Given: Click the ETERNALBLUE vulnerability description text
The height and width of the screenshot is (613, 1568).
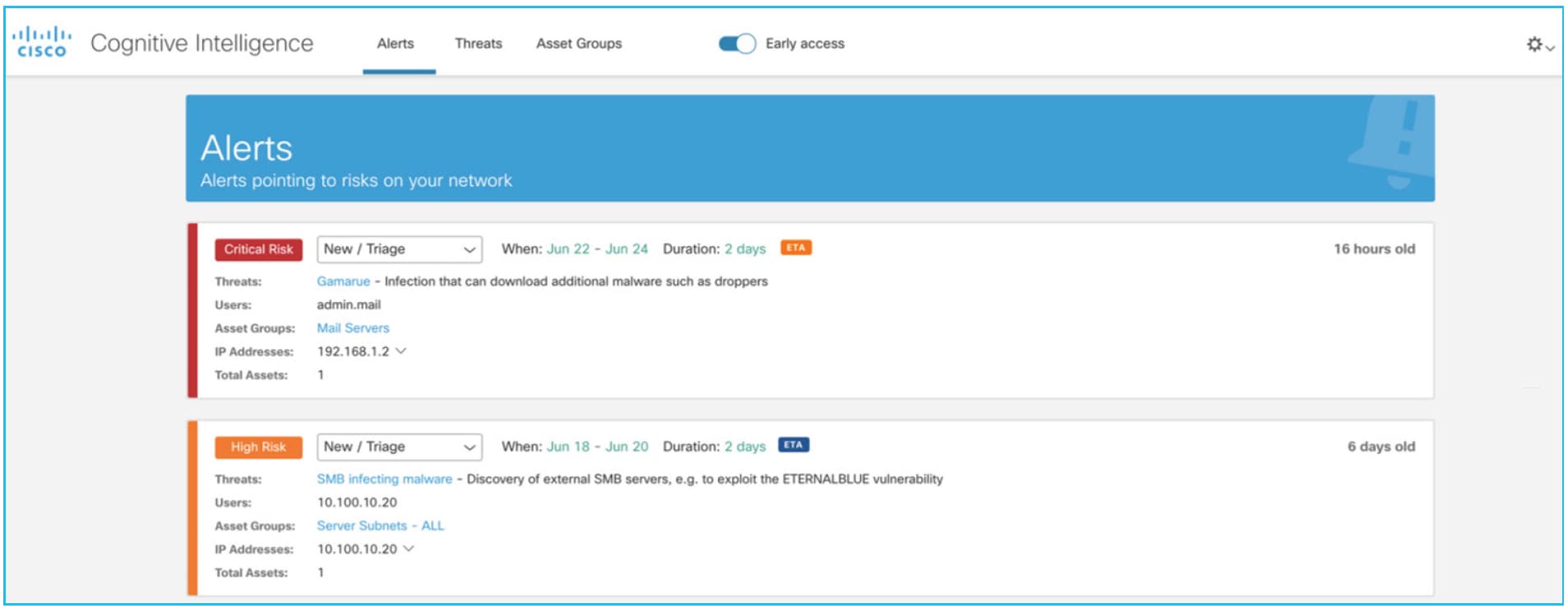Looking at the screenshot, I should tap(705, 479).
